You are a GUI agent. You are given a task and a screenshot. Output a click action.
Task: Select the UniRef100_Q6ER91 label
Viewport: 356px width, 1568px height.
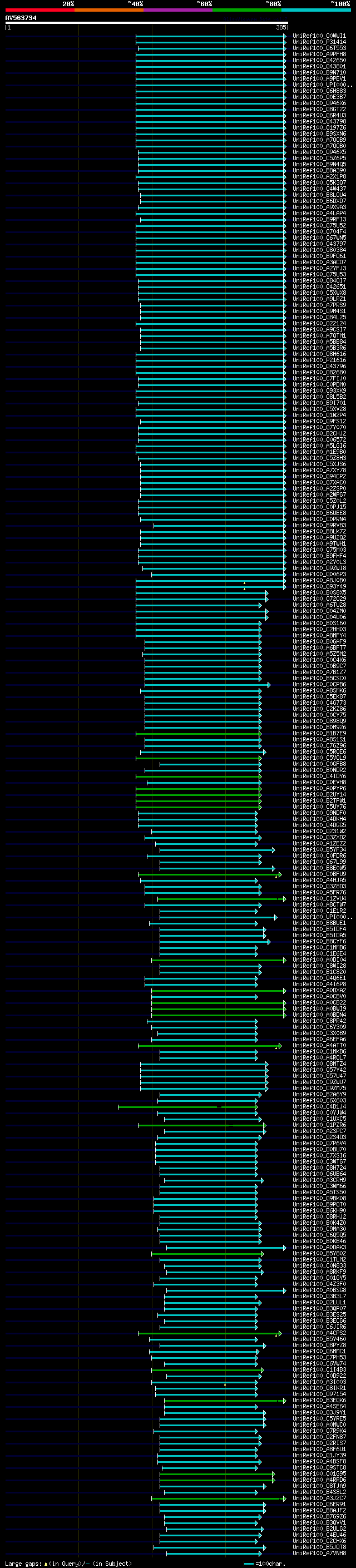[319, 1505]
